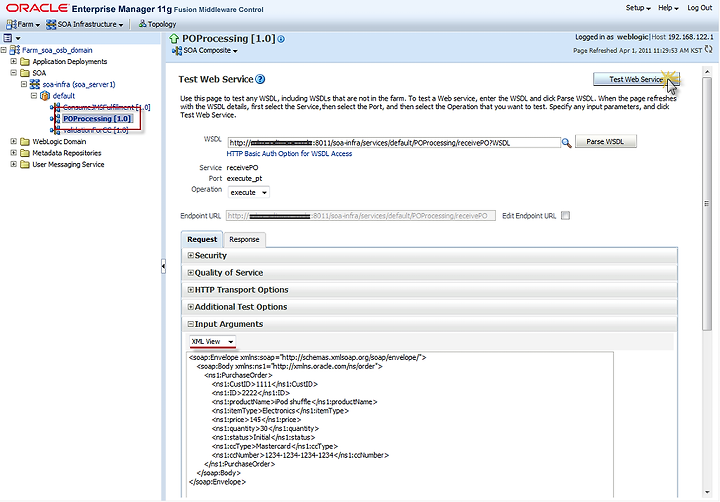Switch to the Response tab
The height and width of the screenshot is (502, 720).
[244, 239]
